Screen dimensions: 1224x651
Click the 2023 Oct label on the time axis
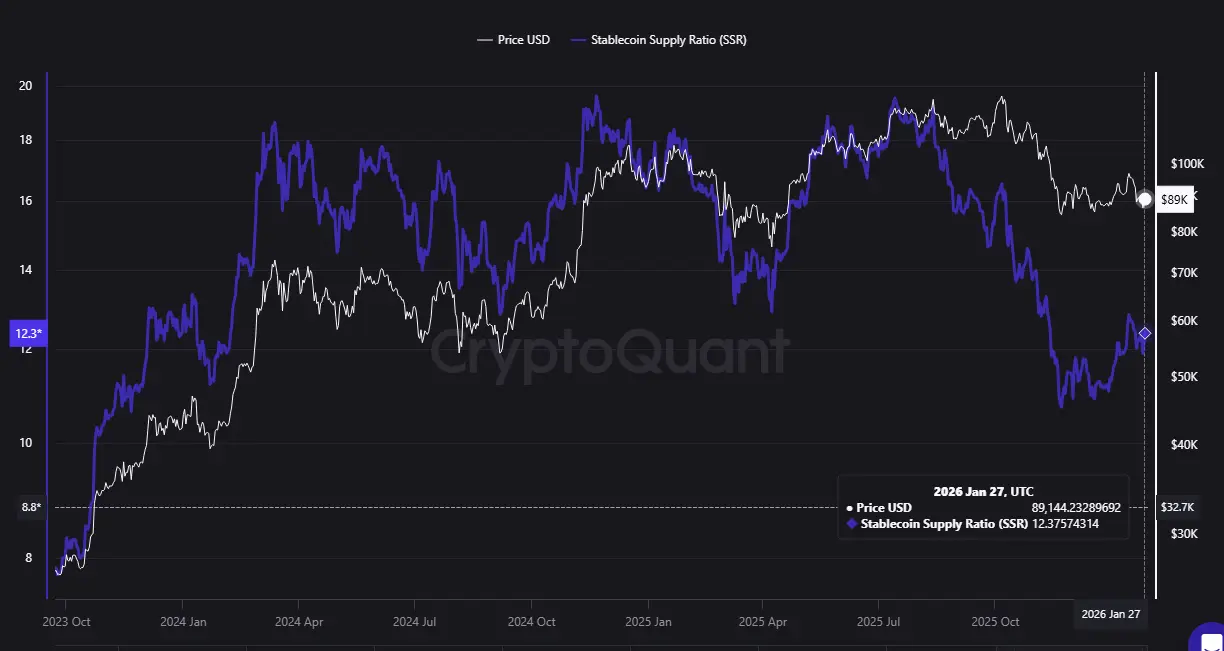point(67,621)
